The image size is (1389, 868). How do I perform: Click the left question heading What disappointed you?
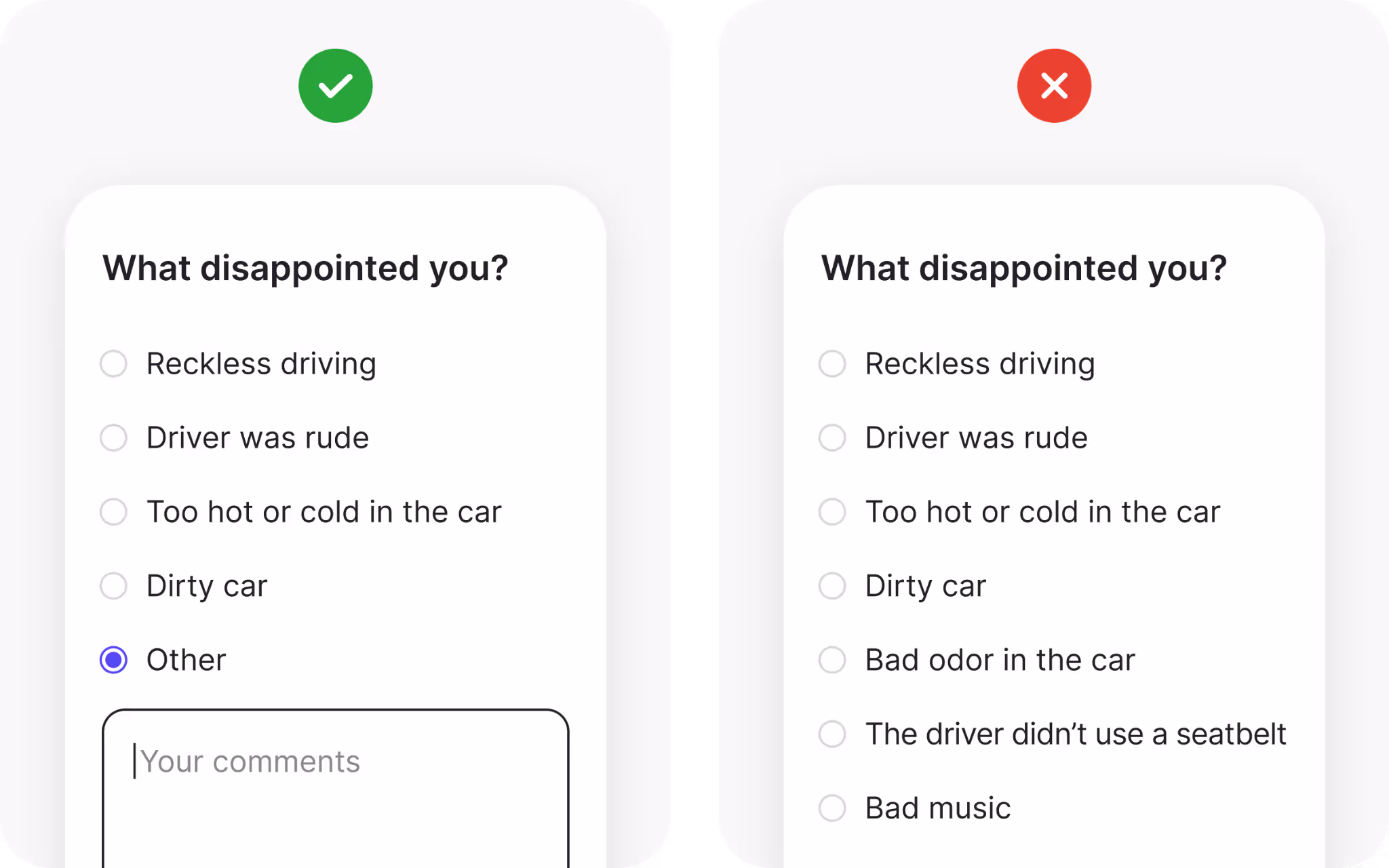coord(305,268)
